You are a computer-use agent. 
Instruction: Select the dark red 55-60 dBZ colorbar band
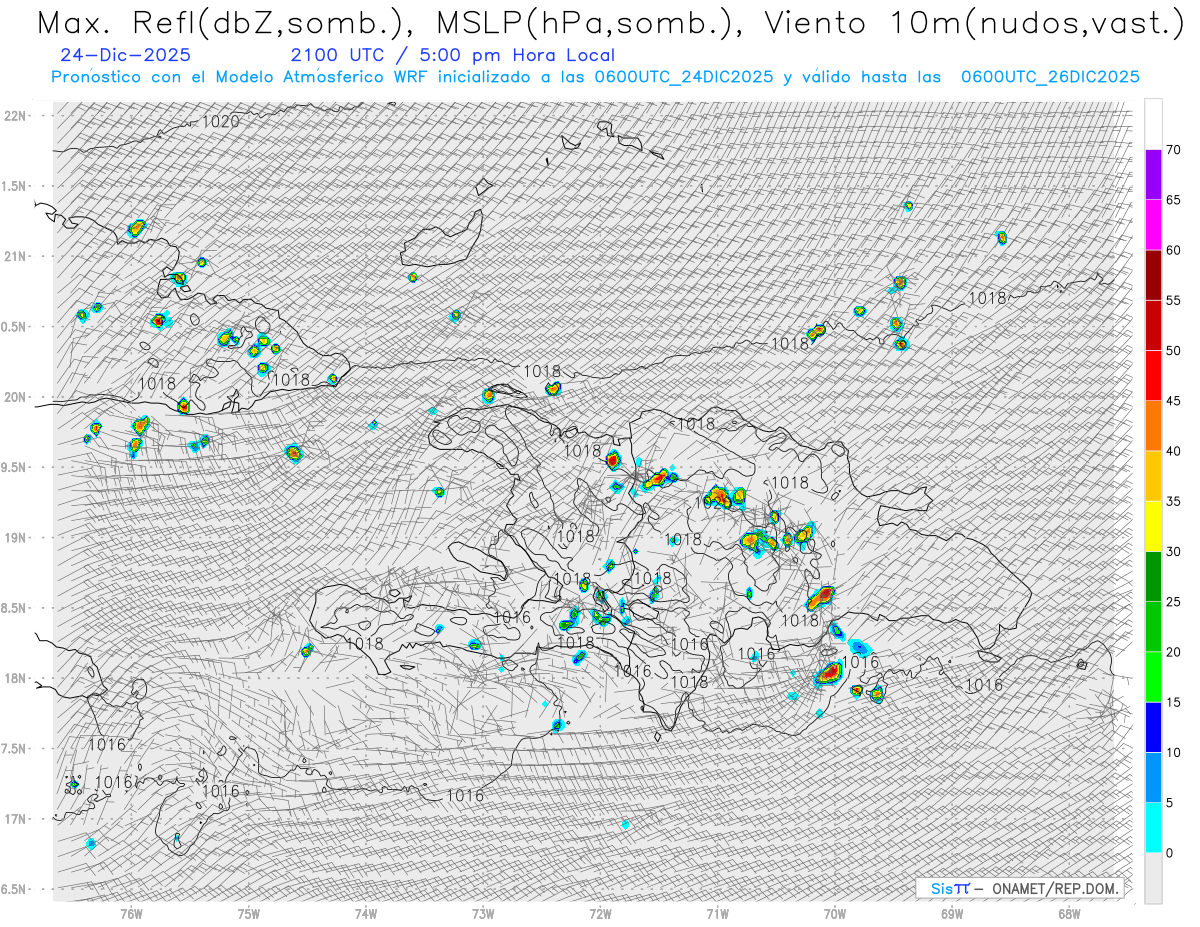point(1153,275)
